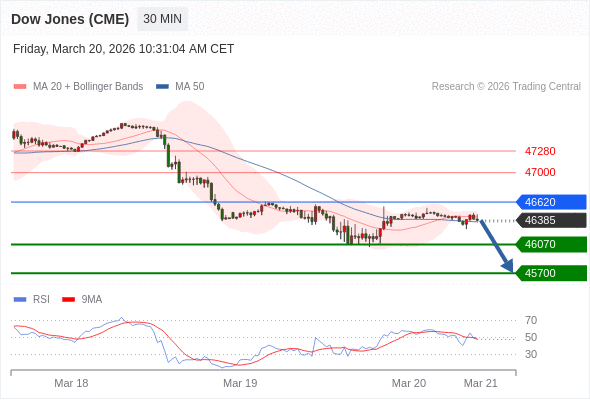
Task: Click the 30 MIN timeframe badge
Action: [x=163, y=19]
